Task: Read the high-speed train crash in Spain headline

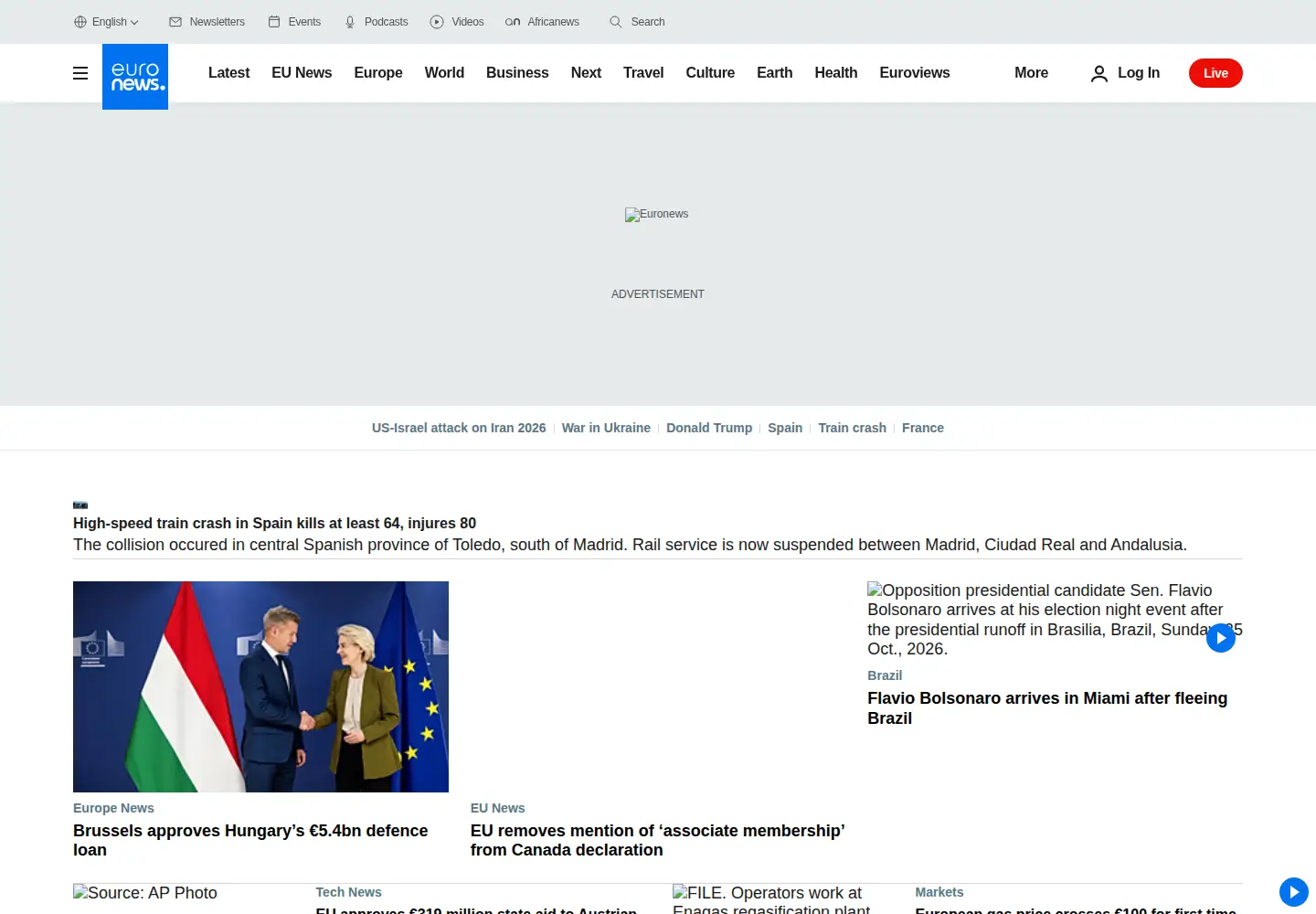Action: [274, 523]
